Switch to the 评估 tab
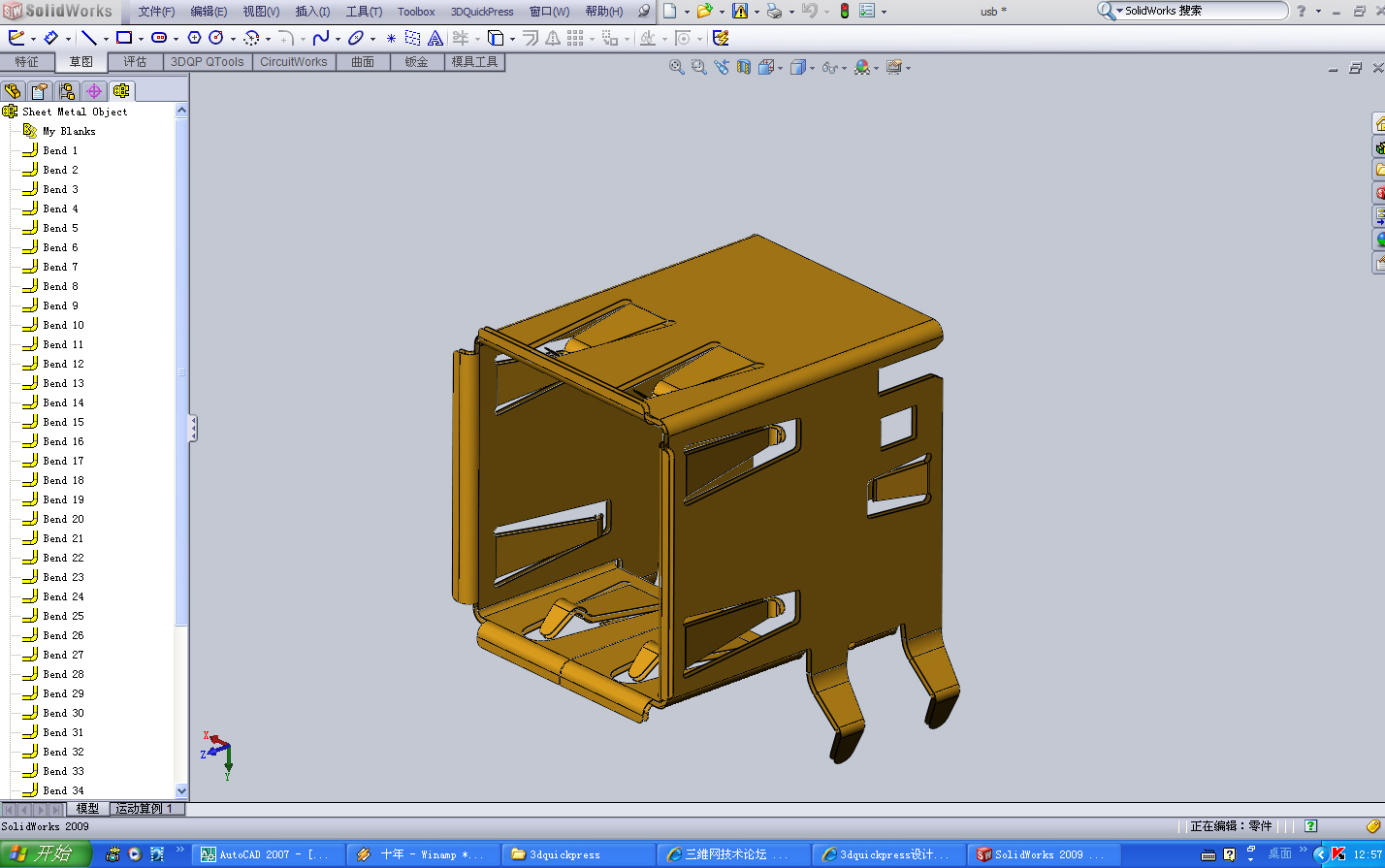This screenshot has height=868, width=1385. (136, 62)
